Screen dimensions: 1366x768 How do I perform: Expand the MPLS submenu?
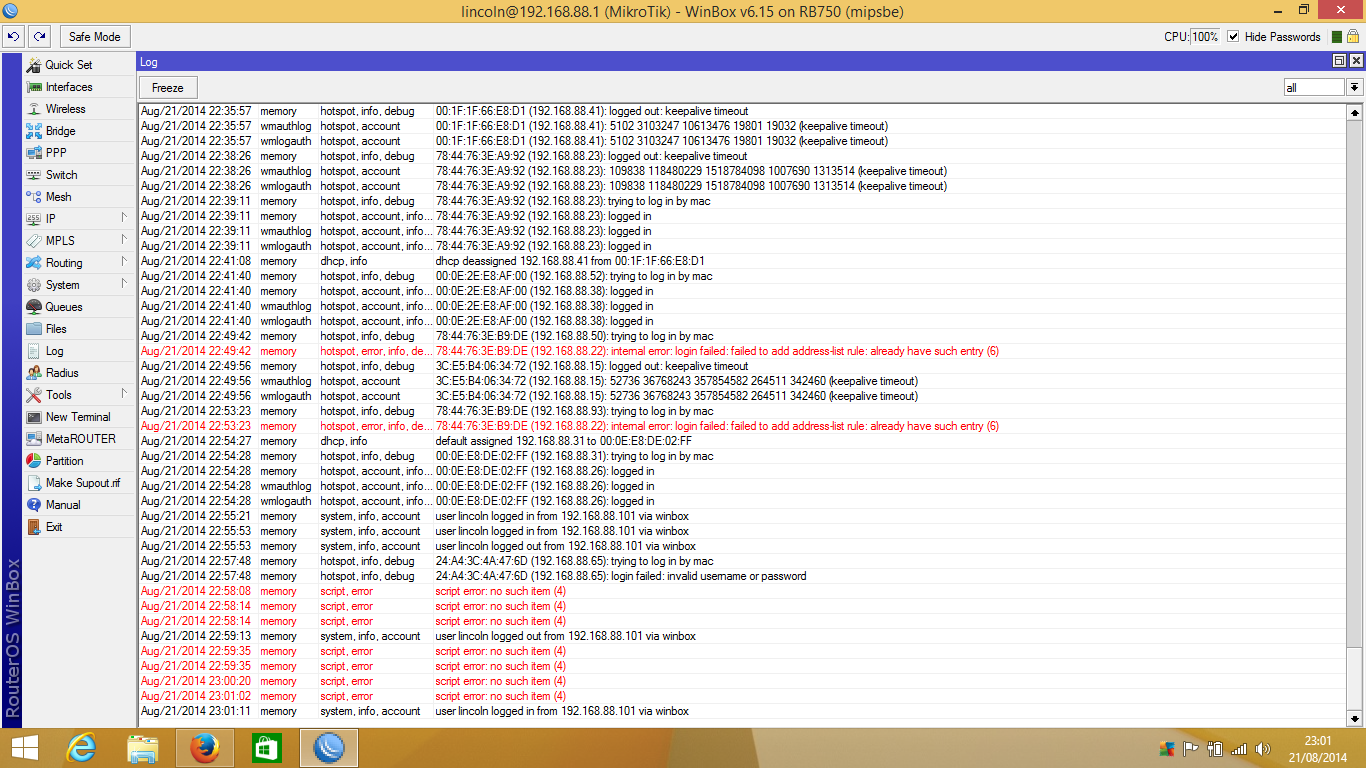[x=78, y=241]
